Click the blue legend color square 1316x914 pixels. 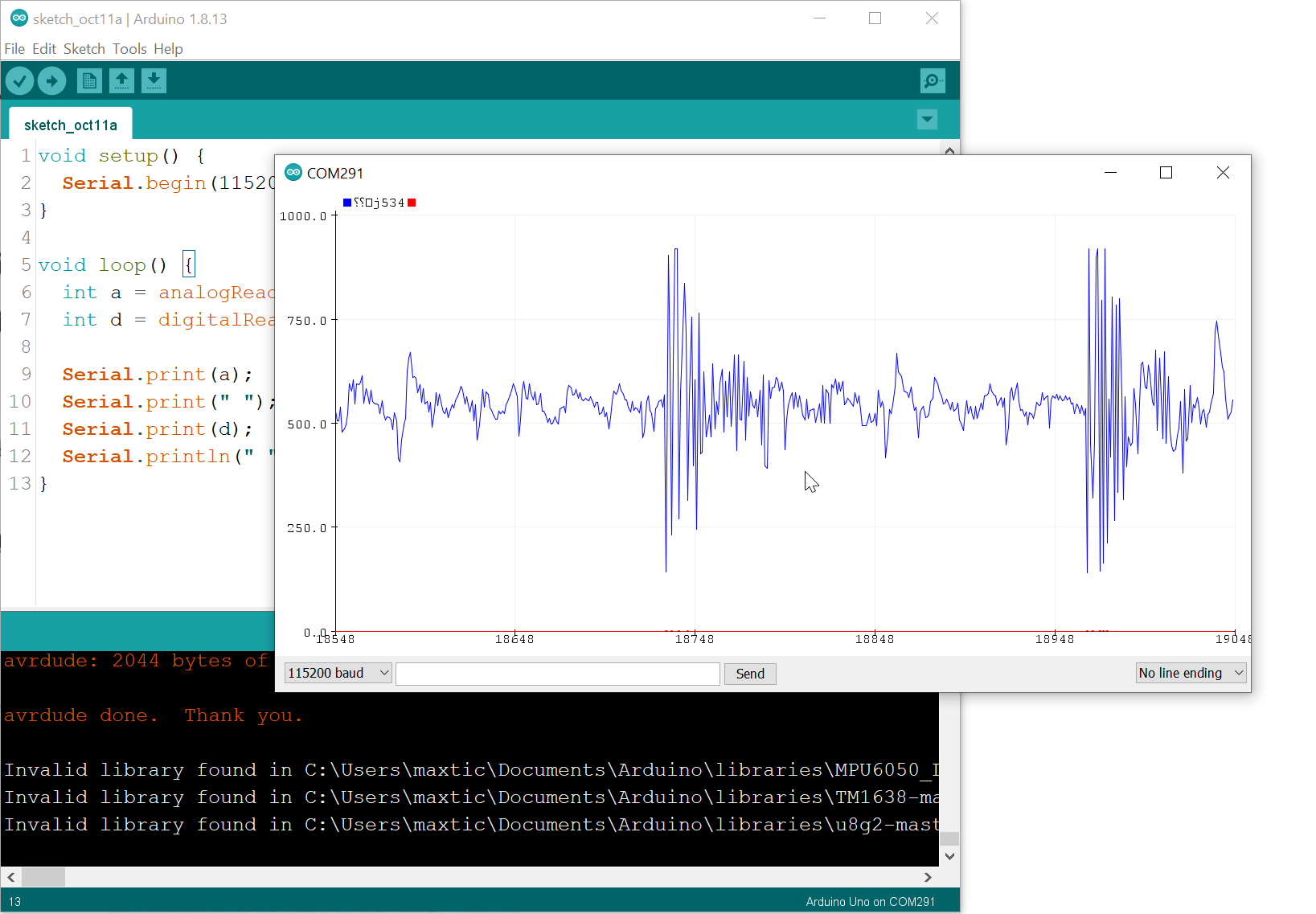(347, 203)
